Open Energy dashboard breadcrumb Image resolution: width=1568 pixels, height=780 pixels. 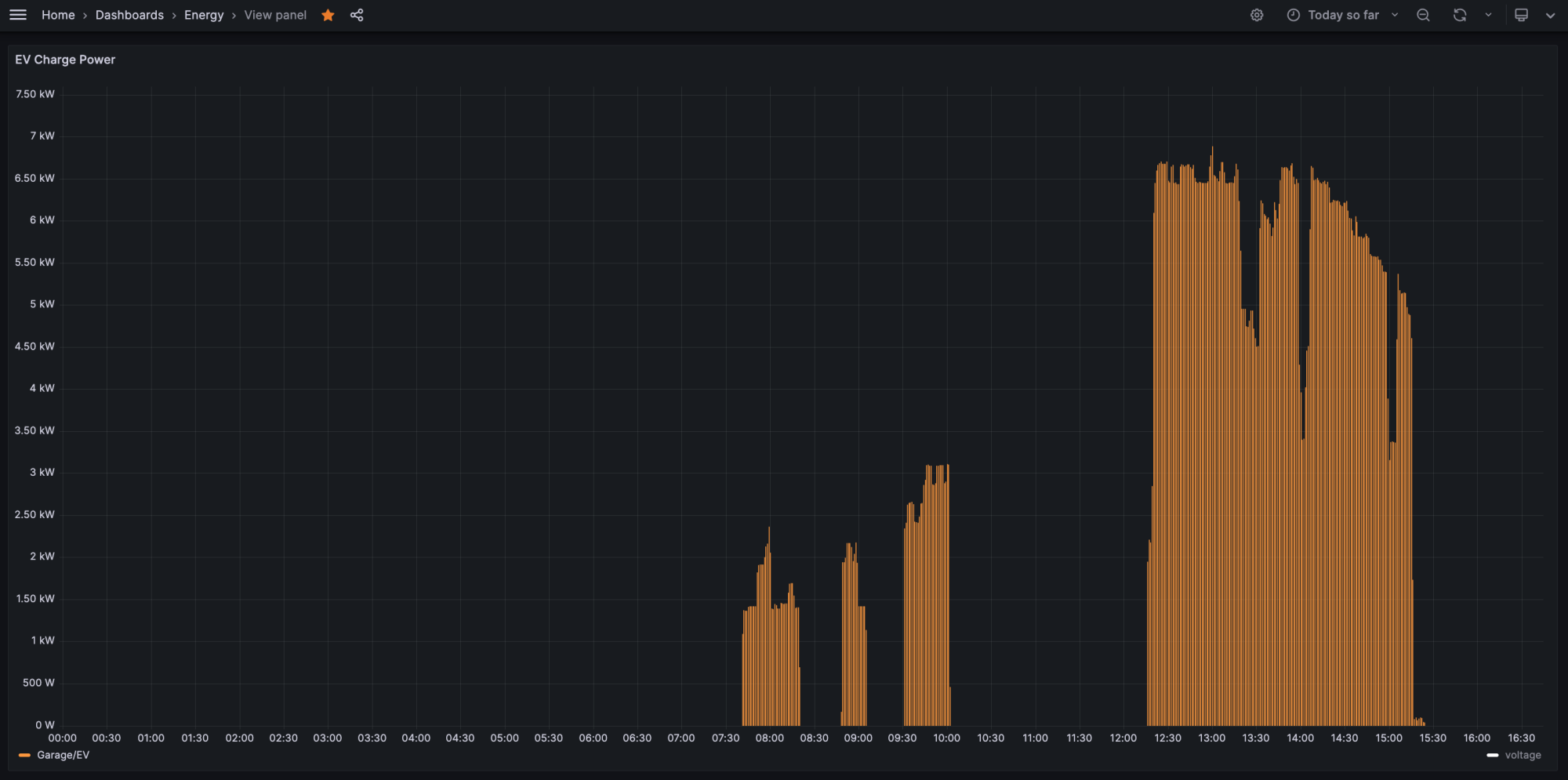click(x=204, y=15)
